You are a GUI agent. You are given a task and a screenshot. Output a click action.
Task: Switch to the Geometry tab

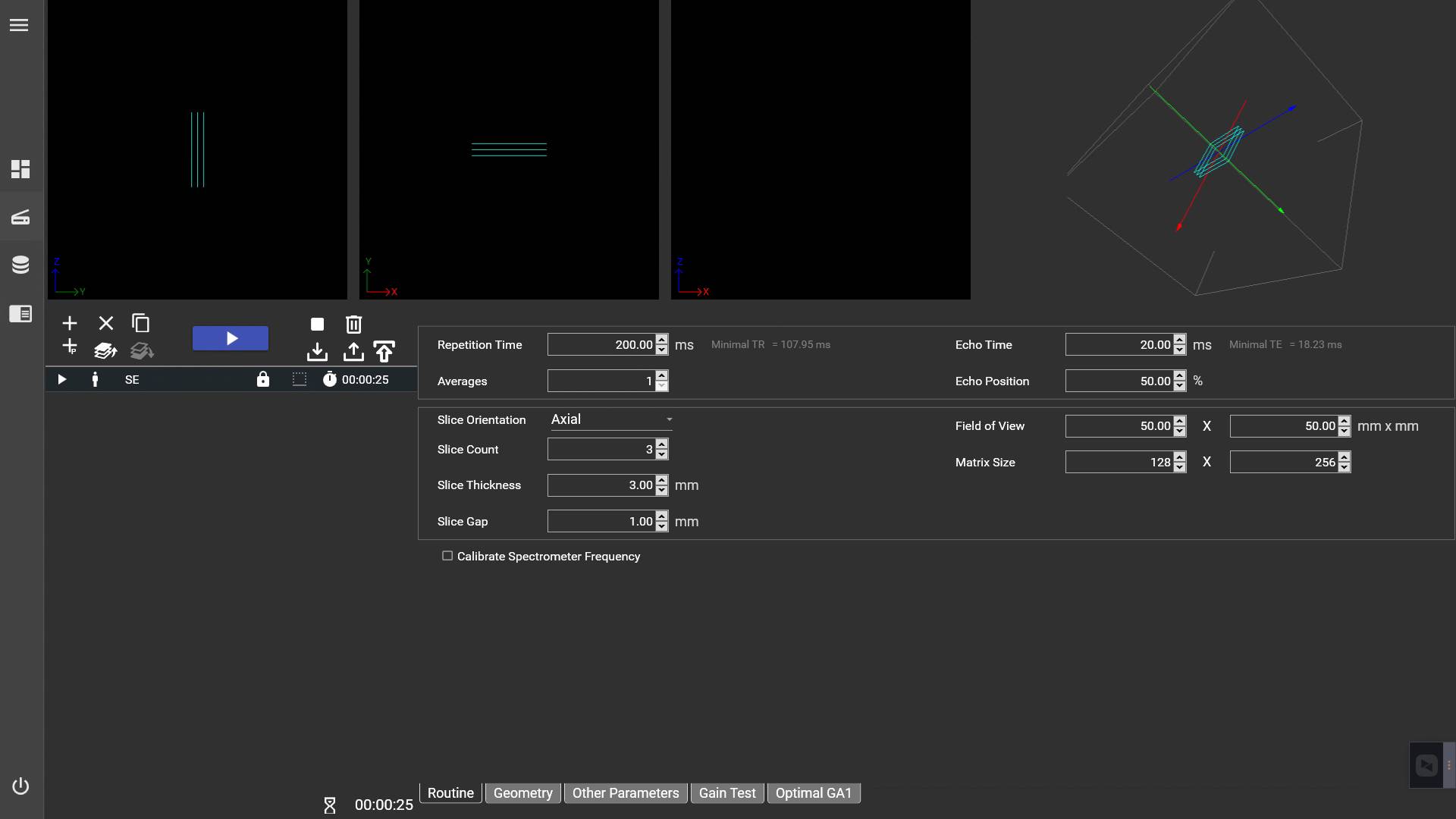click(x=522, y=793)
